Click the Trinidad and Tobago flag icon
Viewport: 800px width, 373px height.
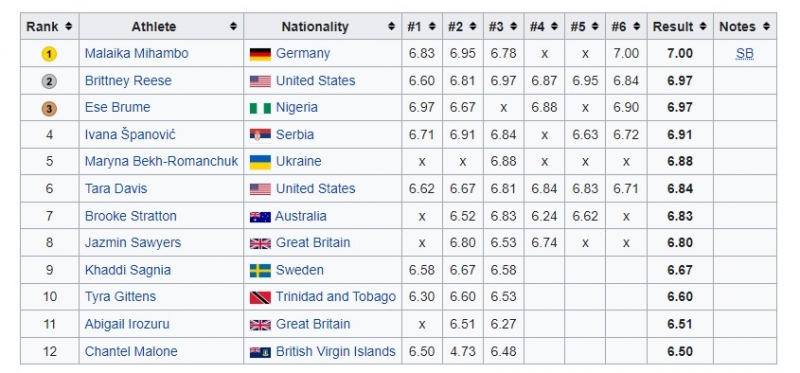tap(260, 297)
